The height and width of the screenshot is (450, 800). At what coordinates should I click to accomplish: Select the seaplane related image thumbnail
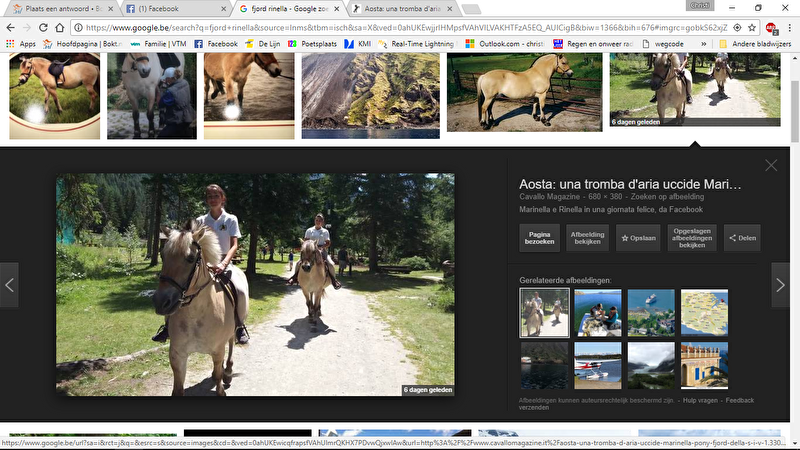click(x=598, y=365)
